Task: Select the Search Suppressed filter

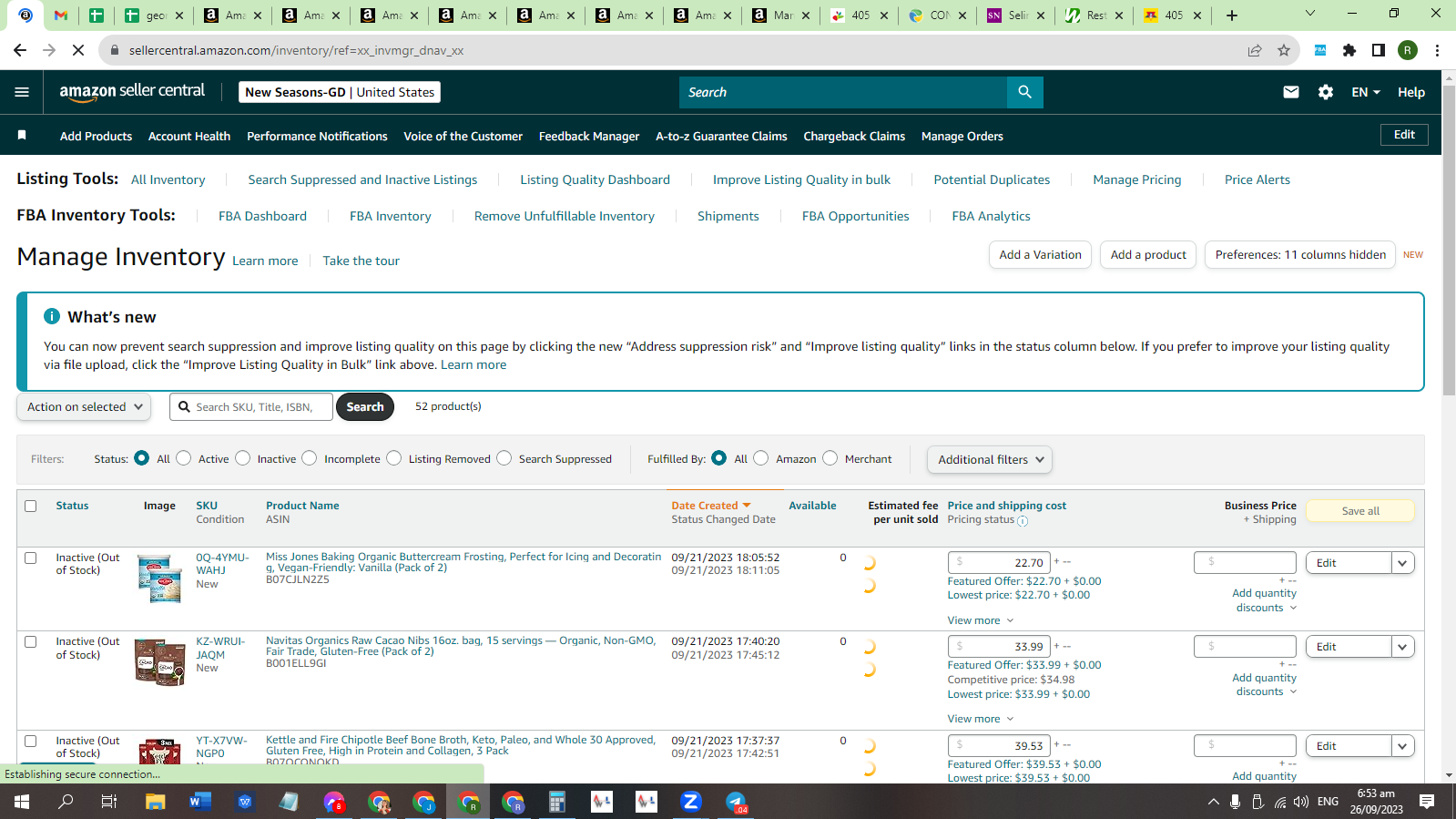Action: click(x=504, y=458)
